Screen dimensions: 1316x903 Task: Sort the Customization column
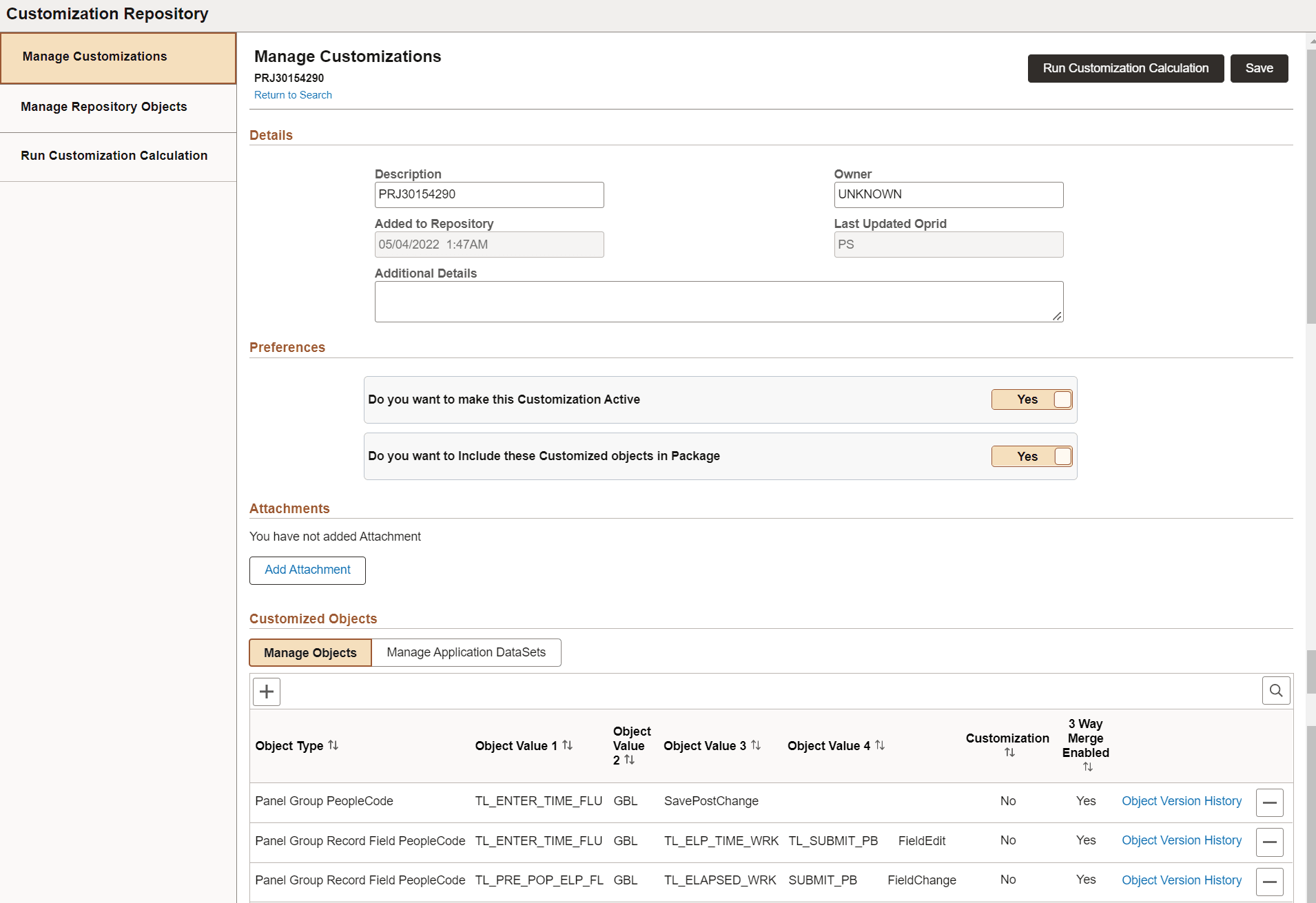[1009, 752]
